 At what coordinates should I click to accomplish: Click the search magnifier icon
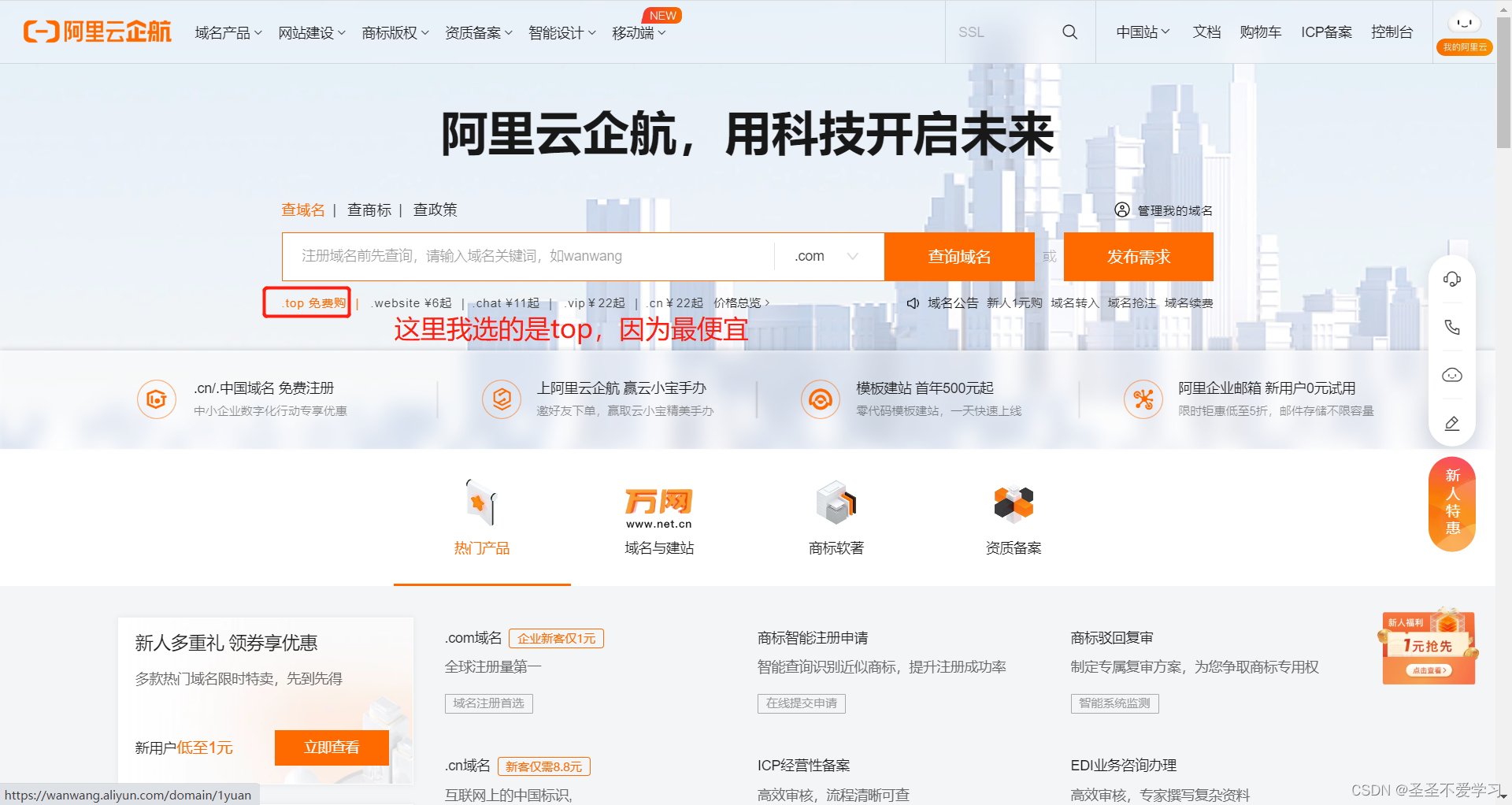tap(1069, 32)
